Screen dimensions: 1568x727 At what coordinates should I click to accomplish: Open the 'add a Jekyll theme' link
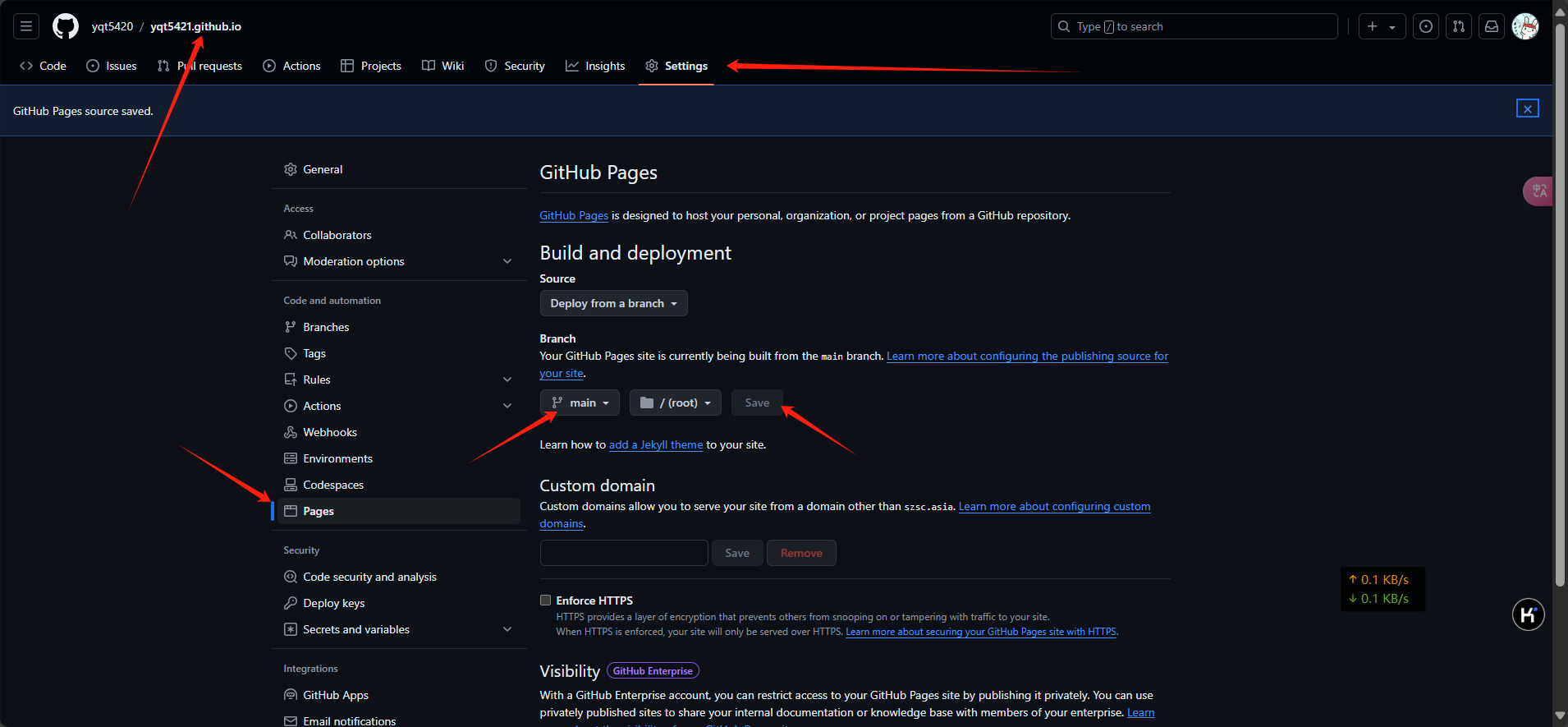click(x=656, y=444)
